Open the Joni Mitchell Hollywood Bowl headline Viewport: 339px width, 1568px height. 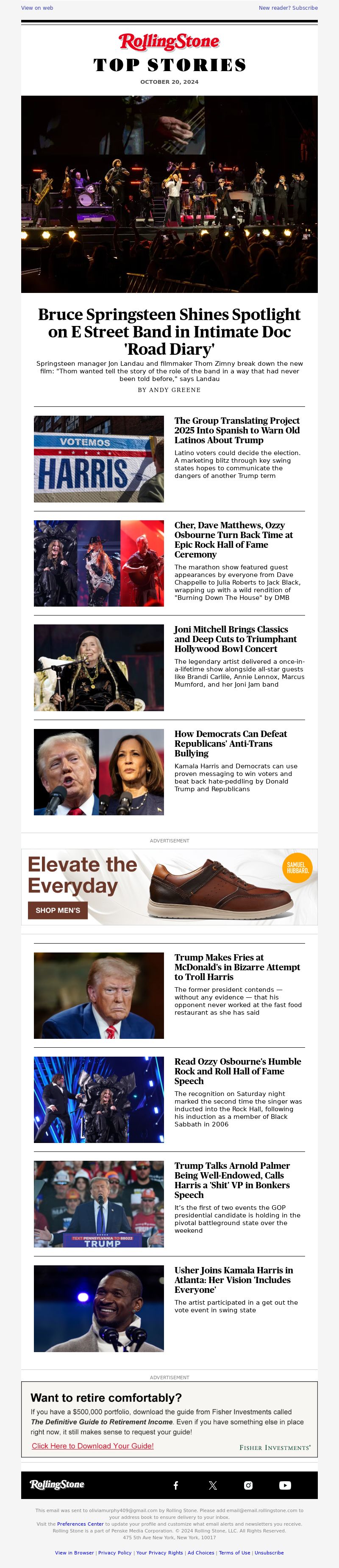click(235, 638)
